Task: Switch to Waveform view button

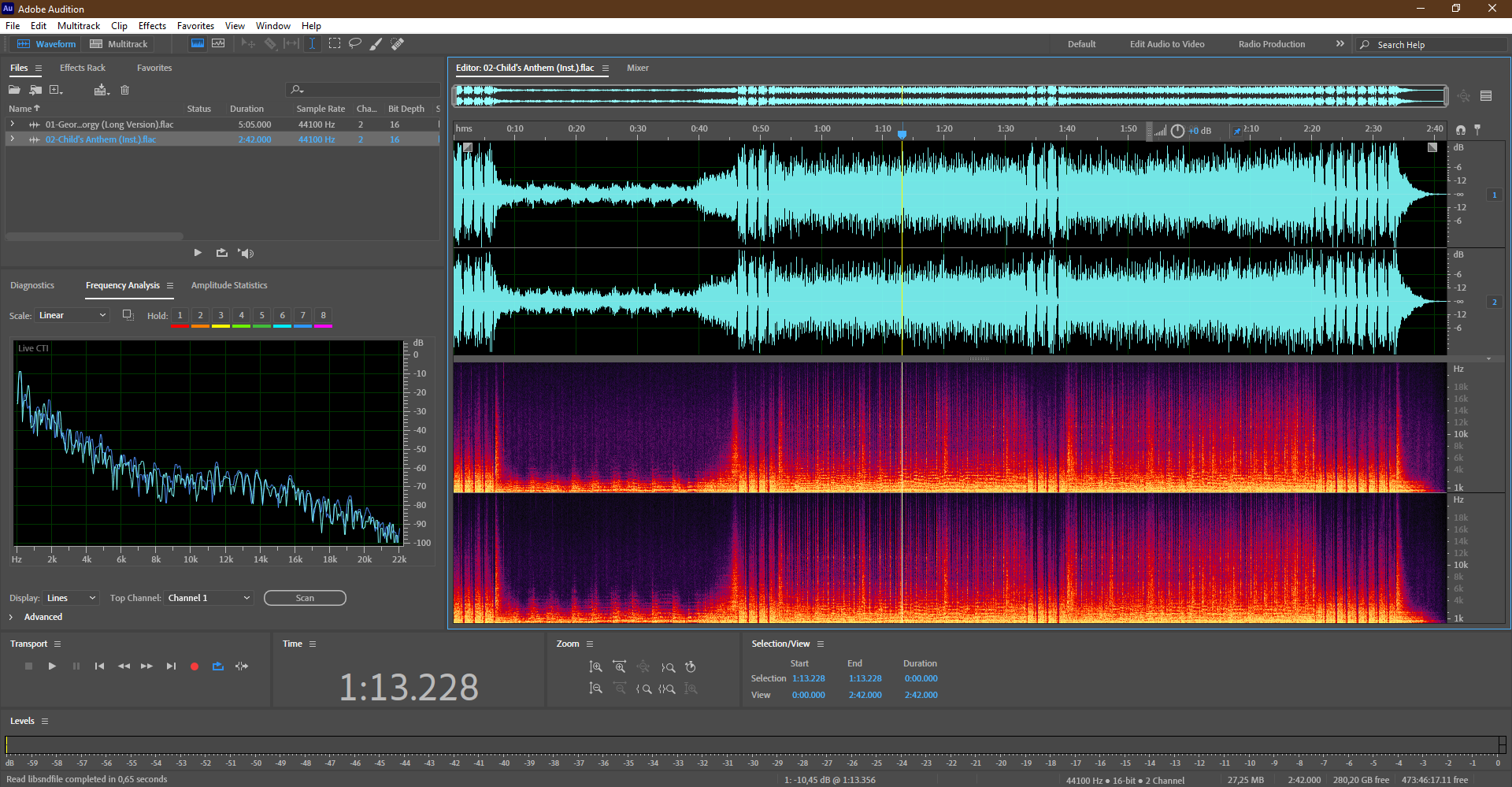Action: coord(46,44)
